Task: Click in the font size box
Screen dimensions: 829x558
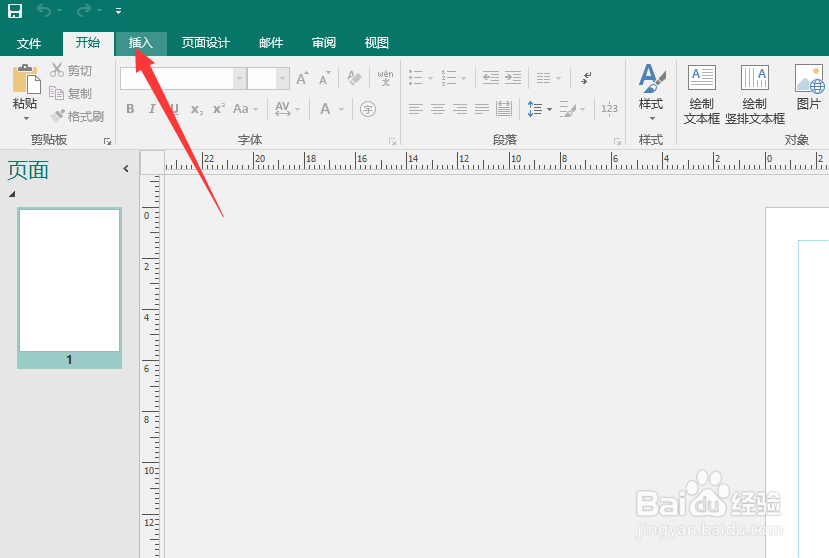Action: (x=262, y=78)
